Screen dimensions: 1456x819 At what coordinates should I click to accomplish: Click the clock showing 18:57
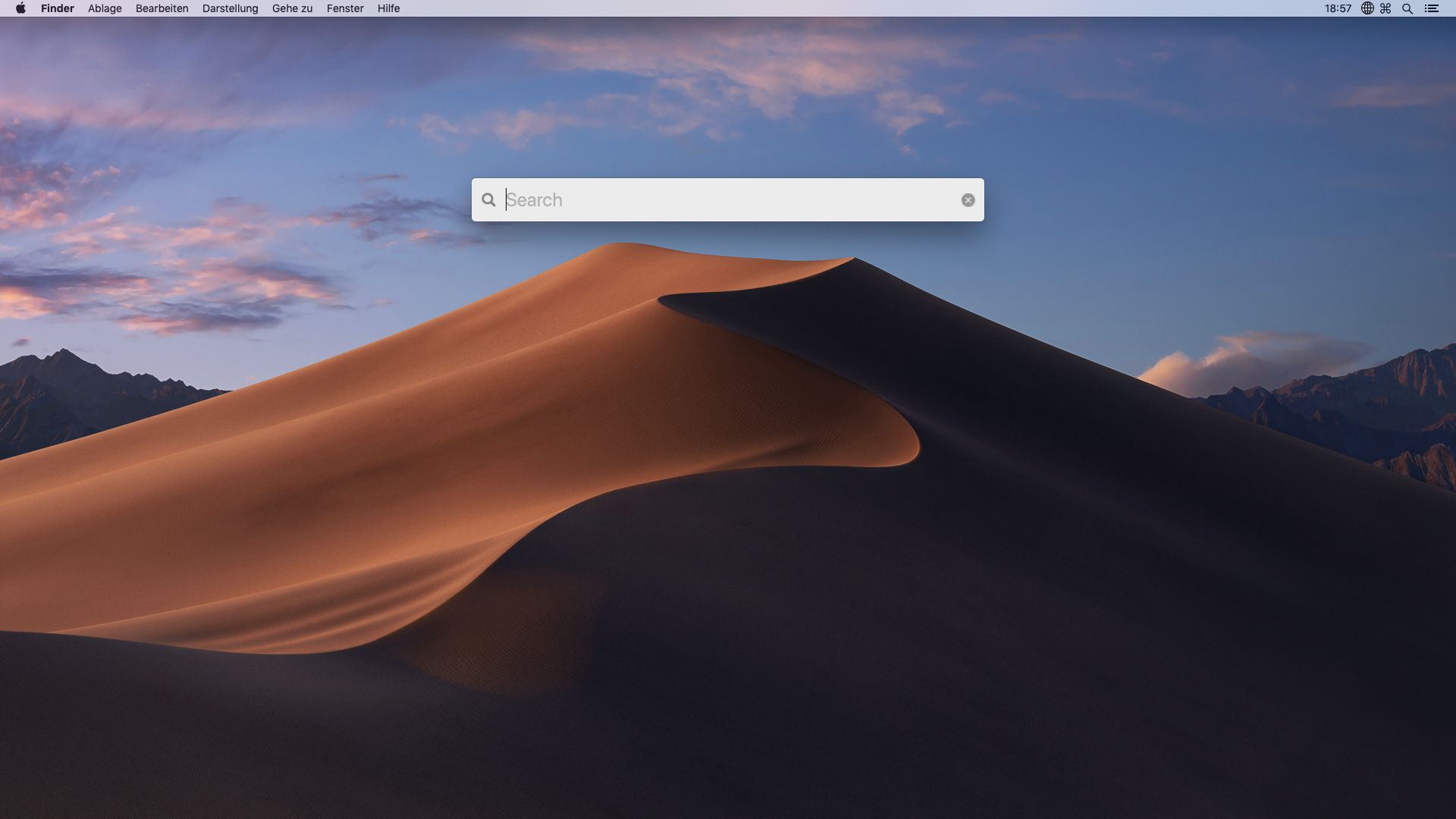1339,8
